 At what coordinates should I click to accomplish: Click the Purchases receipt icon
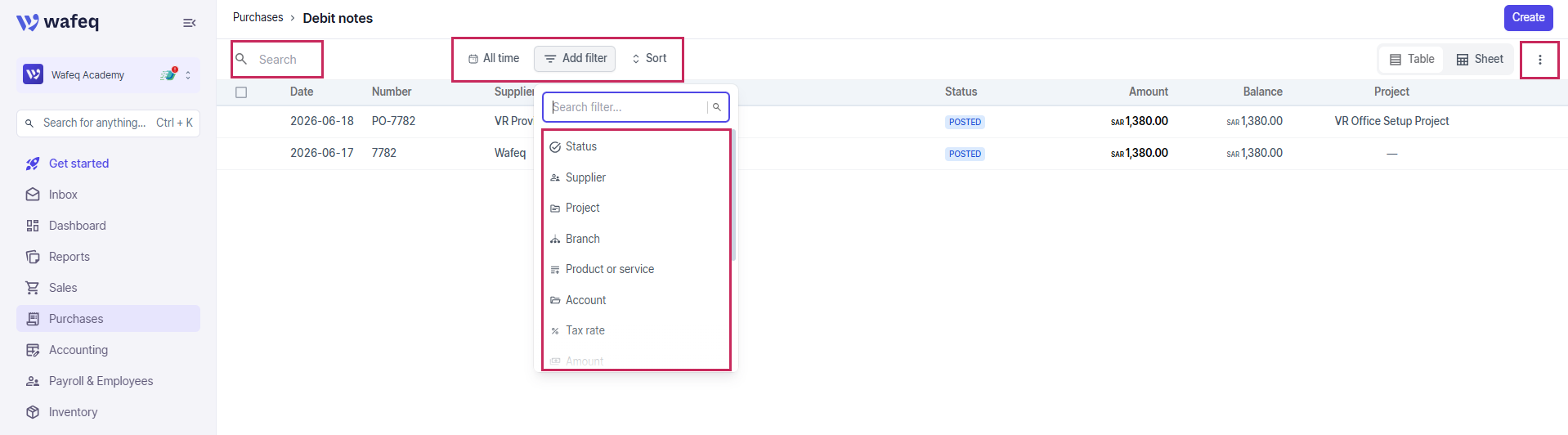tap(33, 319)
